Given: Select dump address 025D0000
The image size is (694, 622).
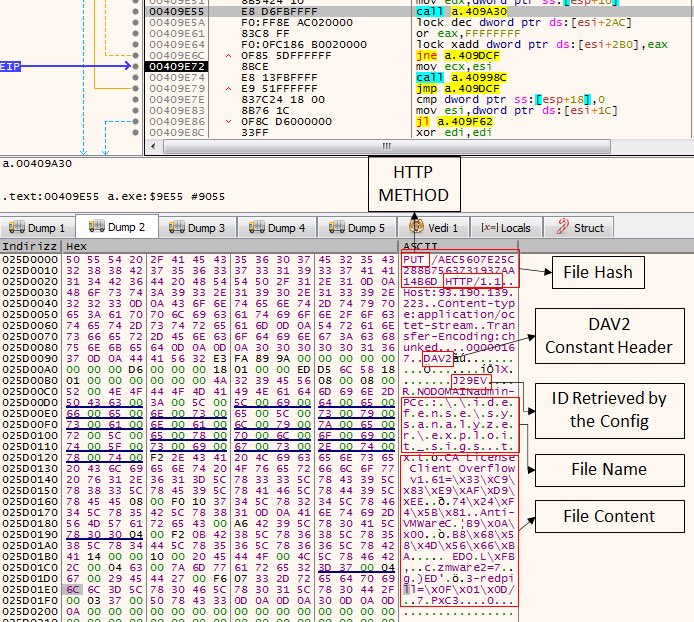Looking at the screenshot, I should [x=30, y=259].
